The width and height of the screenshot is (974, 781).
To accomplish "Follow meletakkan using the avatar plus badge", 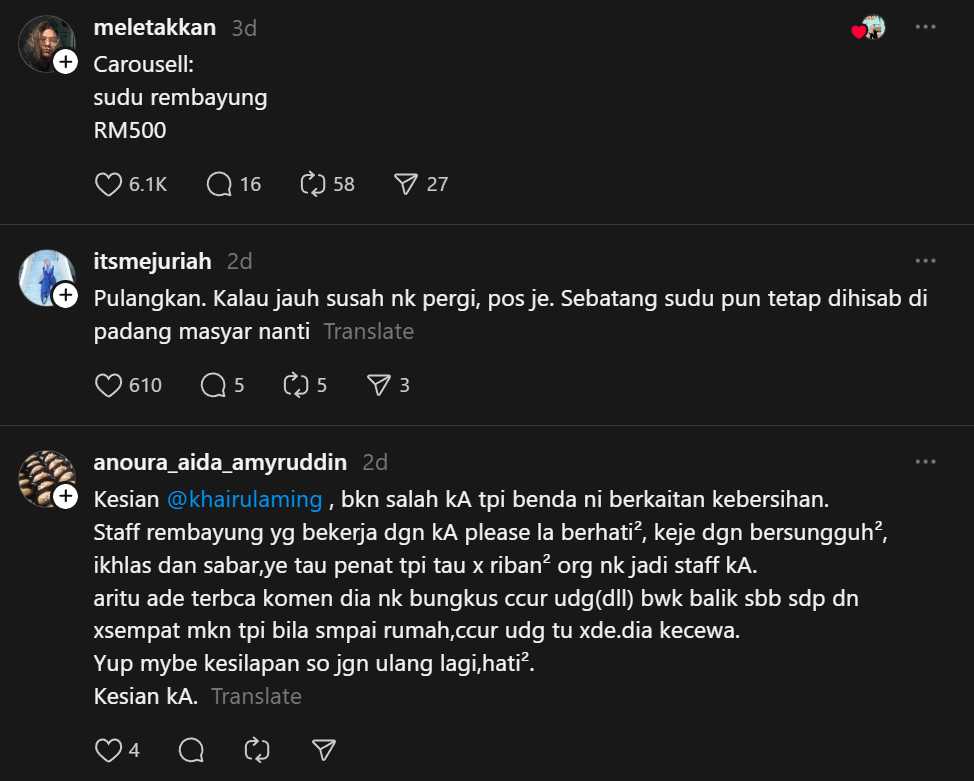I will 66,62.
